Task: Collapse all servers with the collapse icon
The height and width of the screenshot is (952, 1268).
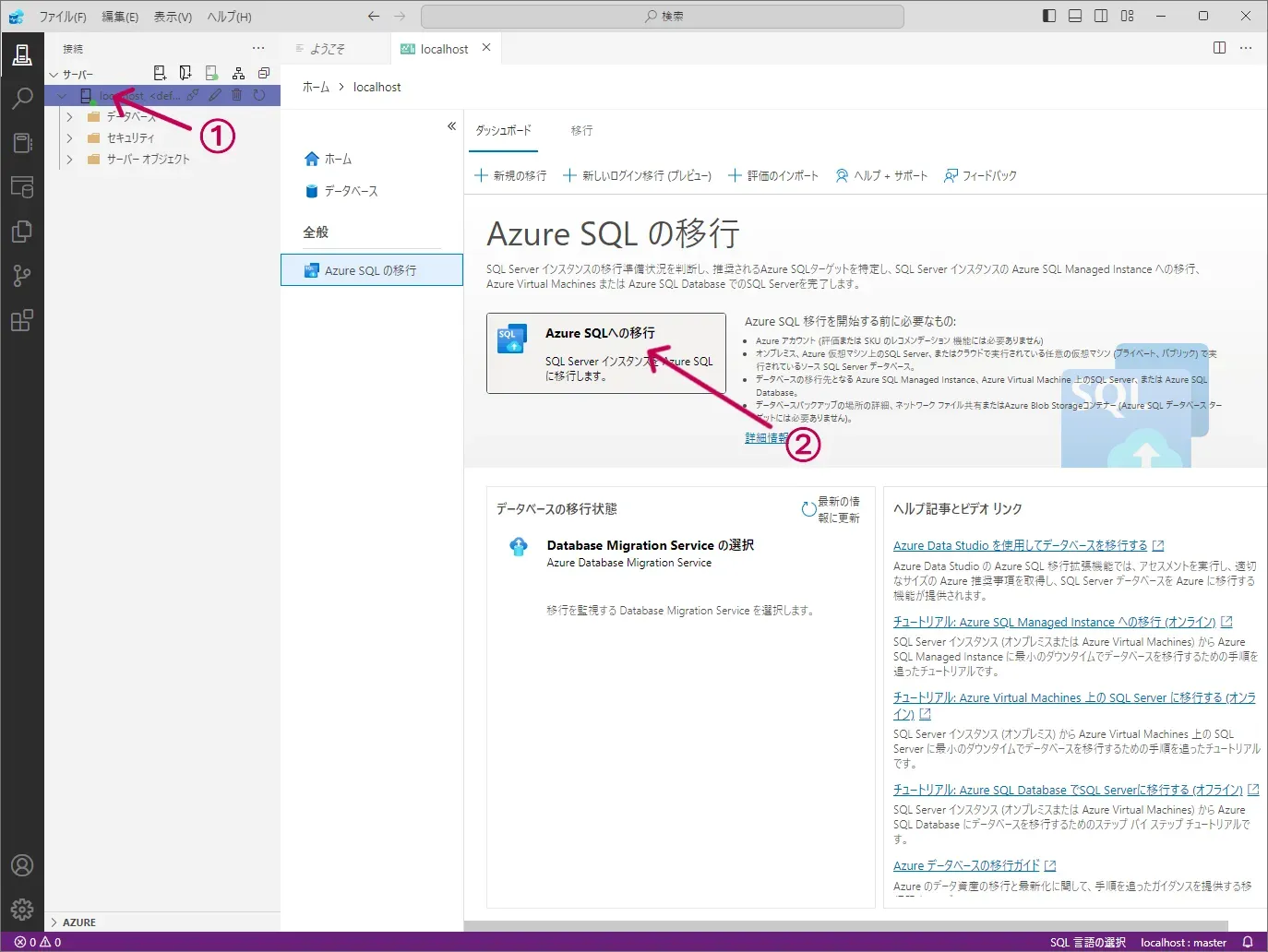Action: tap(264, 73)
